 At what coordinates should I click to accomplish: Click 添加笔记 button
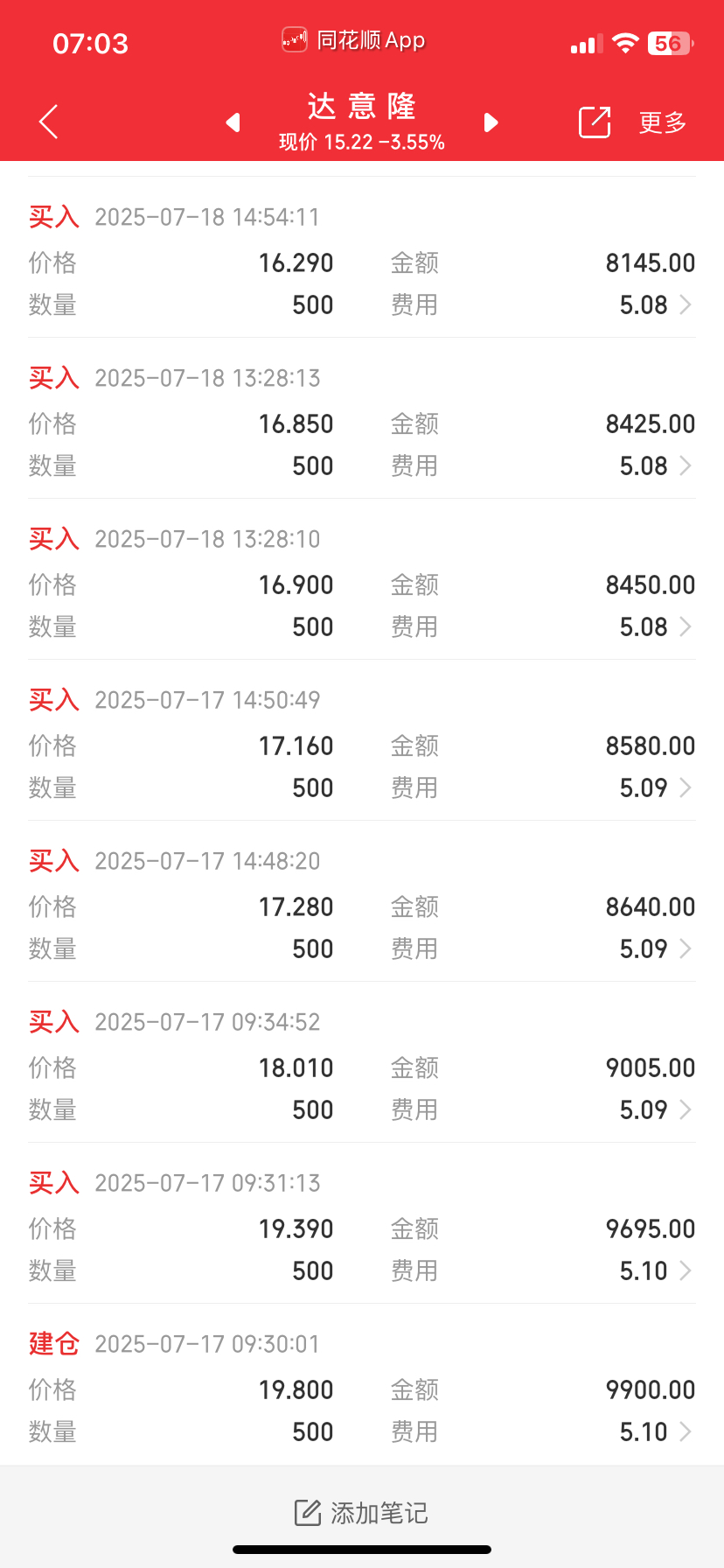[362, 1513]
